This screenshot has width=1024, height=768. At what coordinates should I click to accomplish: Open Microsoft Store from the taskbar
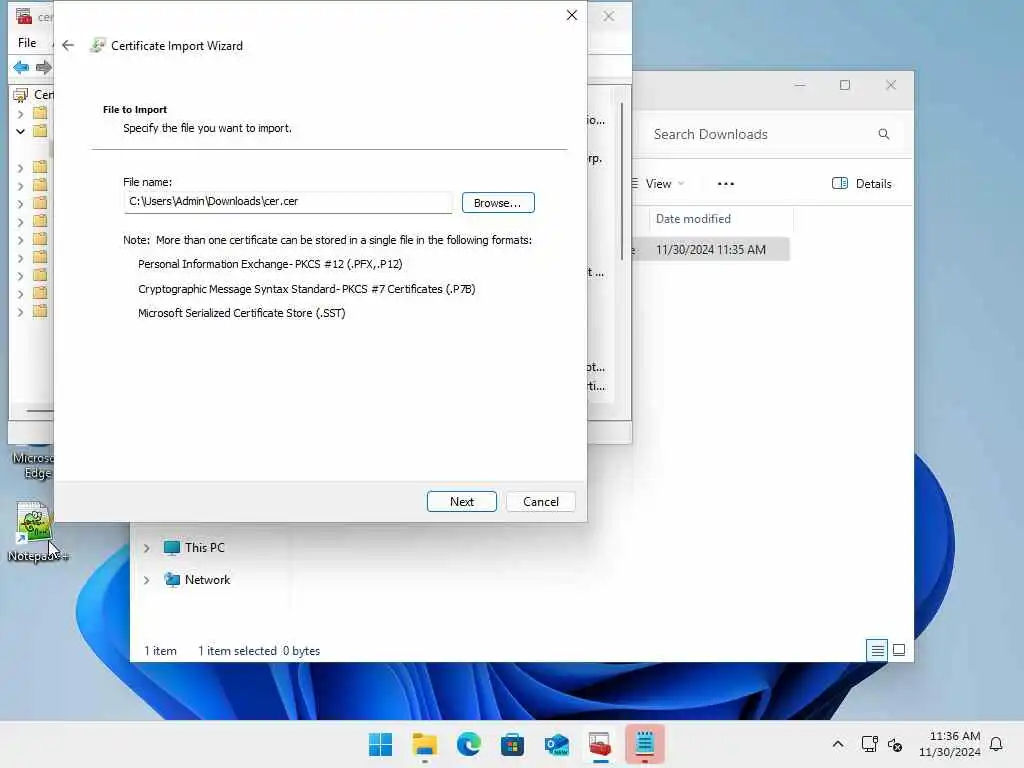[513, 744]
